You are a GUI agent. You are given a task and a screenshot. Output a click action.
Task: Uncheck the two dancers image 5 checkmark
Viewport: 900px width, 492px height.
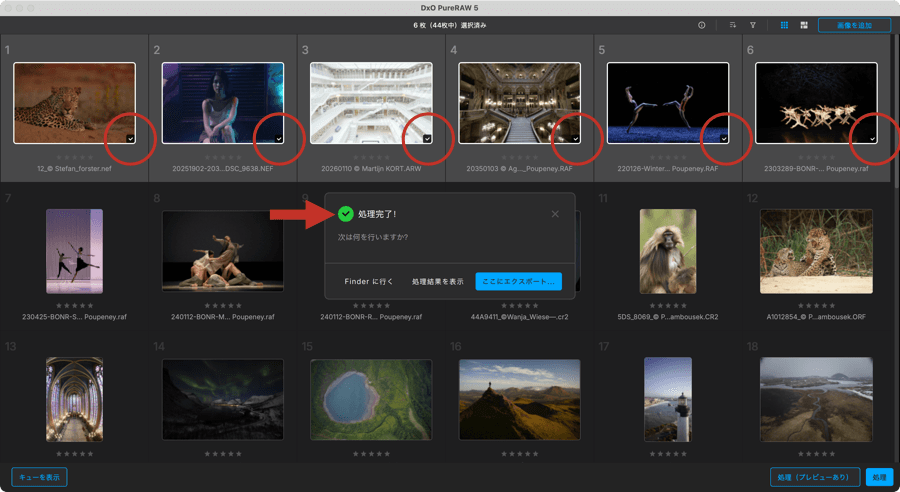pyautogui.click(x=724, y=139)
